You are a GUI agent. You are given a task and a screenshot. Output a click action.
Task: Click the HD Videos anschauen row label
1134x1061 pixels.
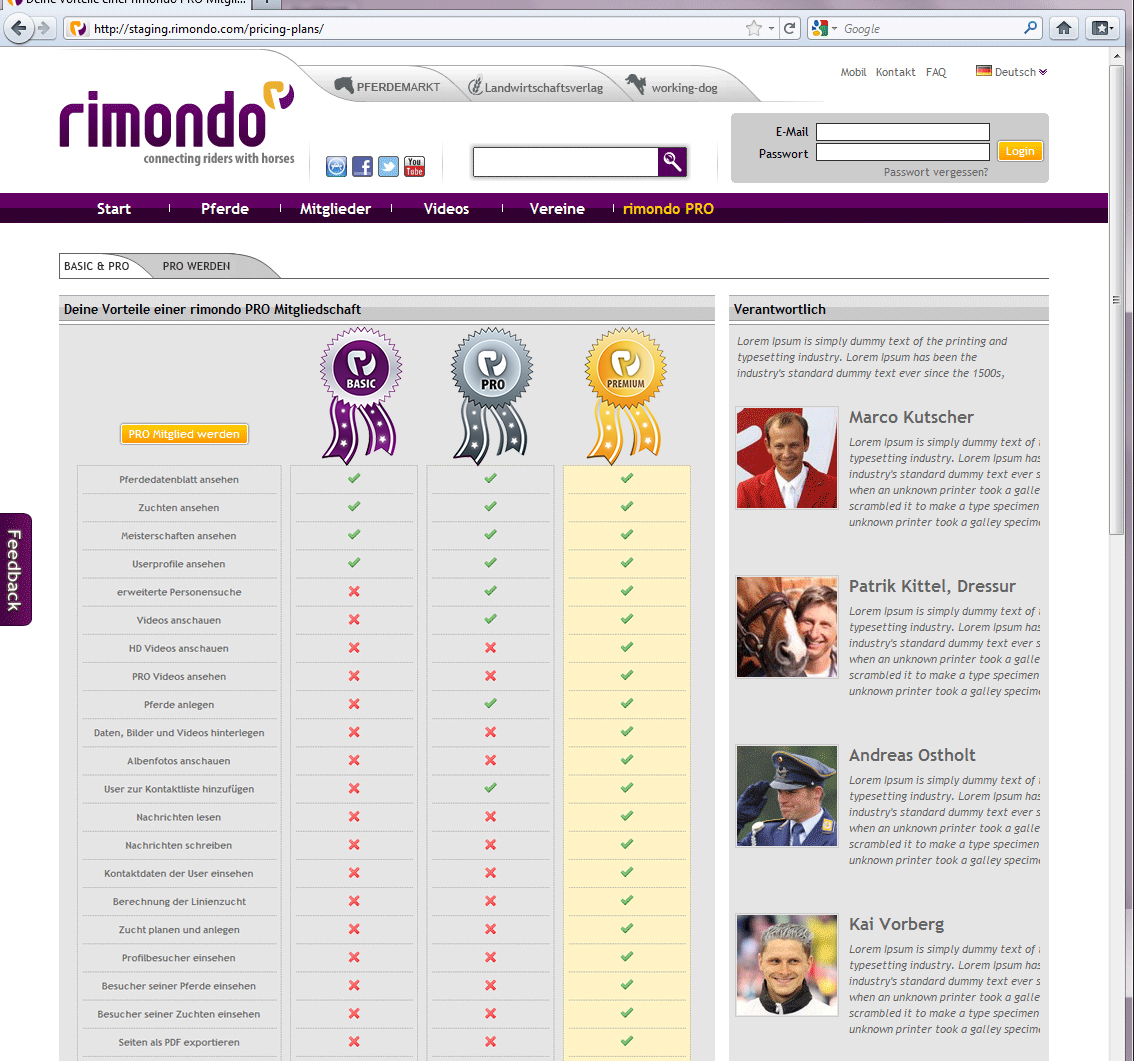coord(179,648)
